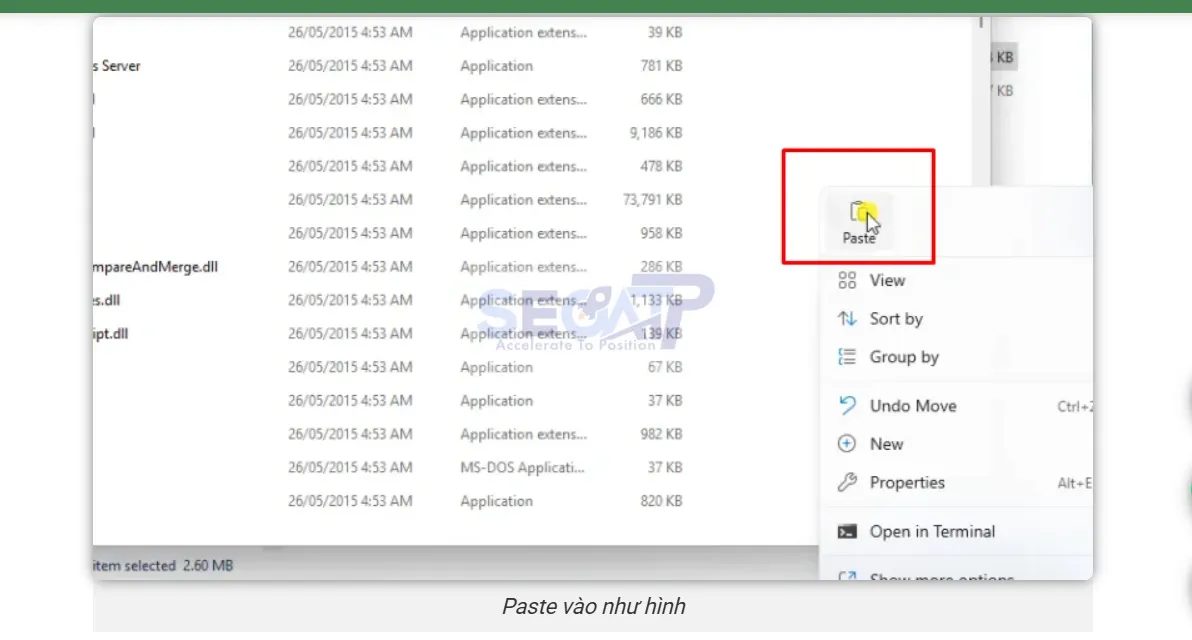Image resolution: width=1192 pixels, height=640 pixels.
Task: Click the Group by list icon
Action: [847, 357]
